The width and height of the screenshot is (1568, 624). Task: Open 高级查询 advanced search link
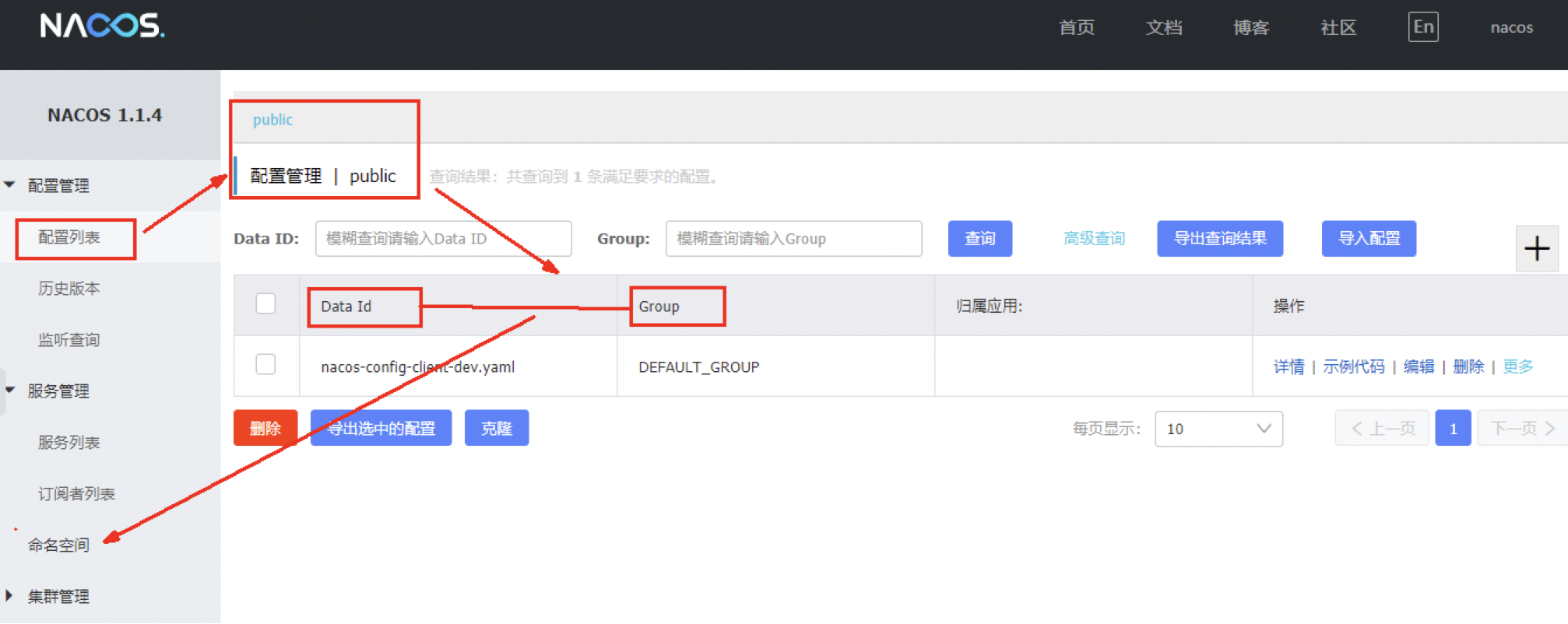[x=1094, y=239]
